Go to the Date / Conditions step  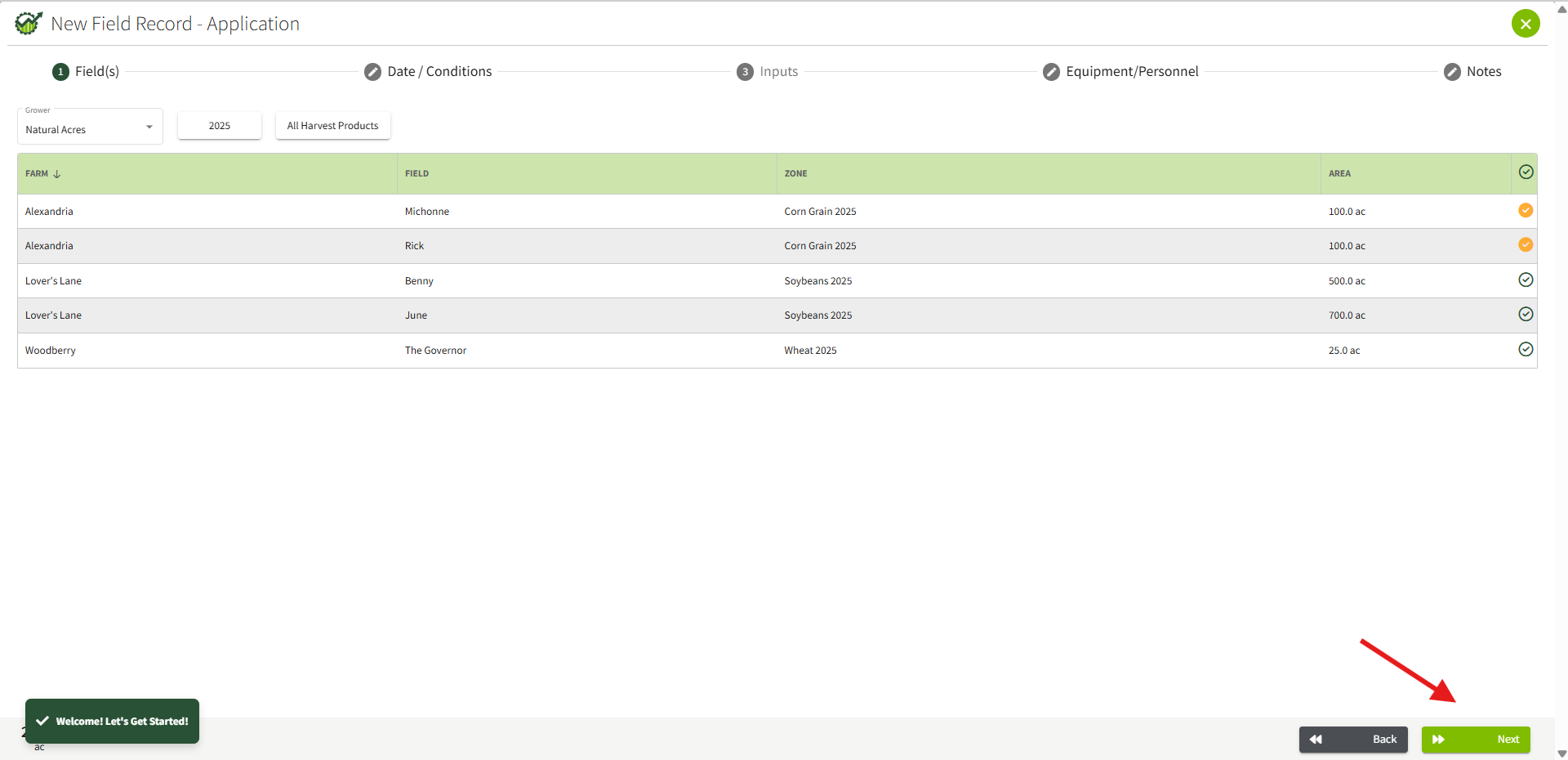click(x=428, y=72)
